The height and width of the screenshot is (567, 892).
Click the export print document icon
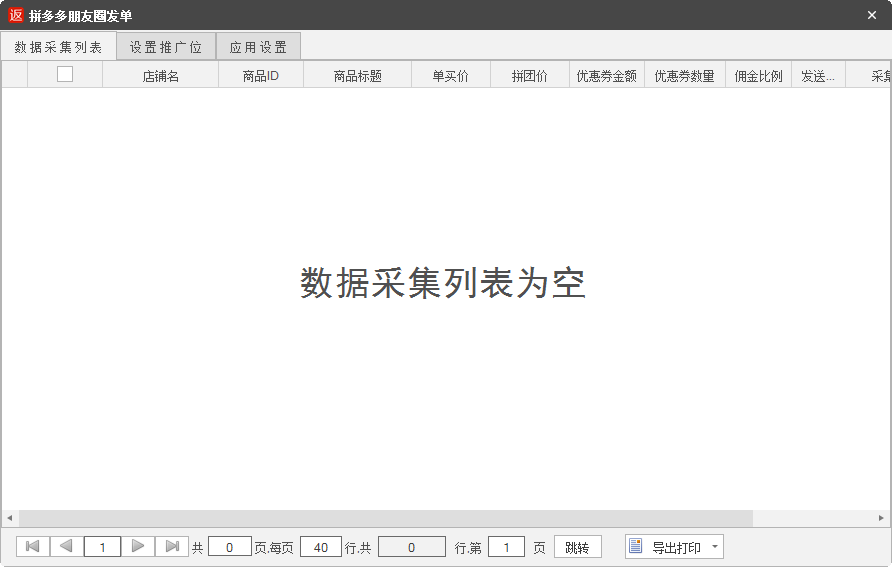coord(635,547)
